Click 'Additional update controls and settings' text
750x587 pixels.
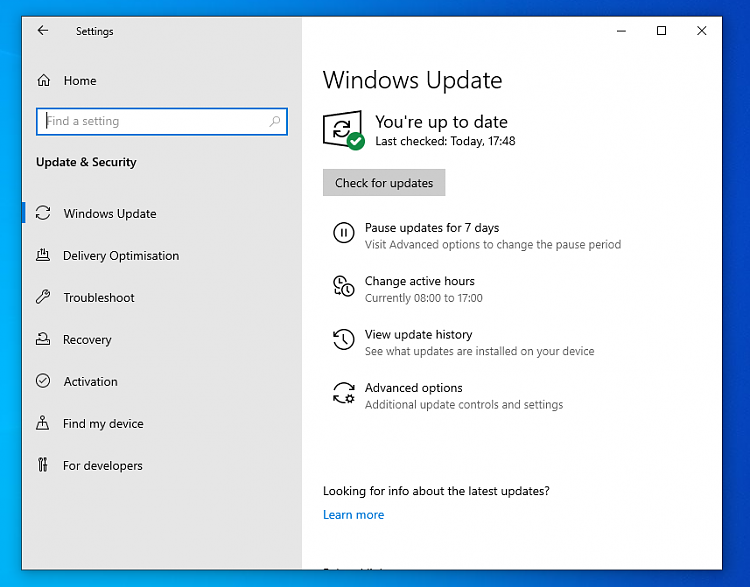point(464,405)
